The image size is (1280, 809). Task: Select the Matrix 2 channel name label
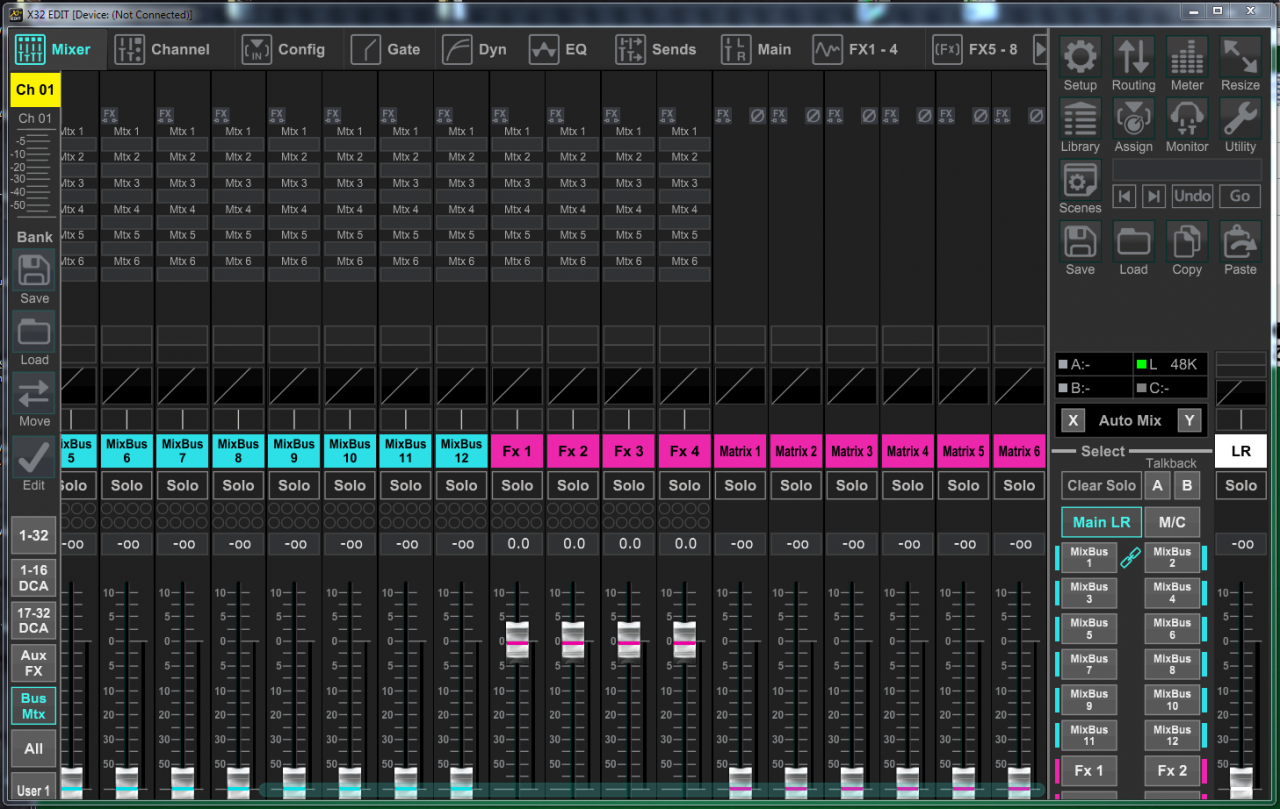[x=796, y=452]
